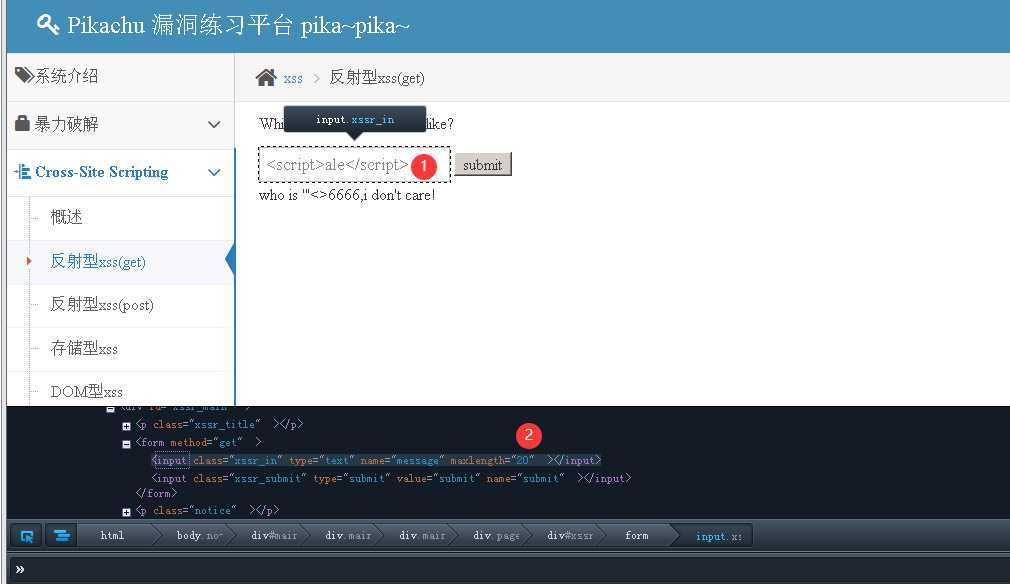The height and width of the screenshot is (584, 1010).
Task: Click the key logo icon in header
Action: pyautogui.click(x=48, y=24)
